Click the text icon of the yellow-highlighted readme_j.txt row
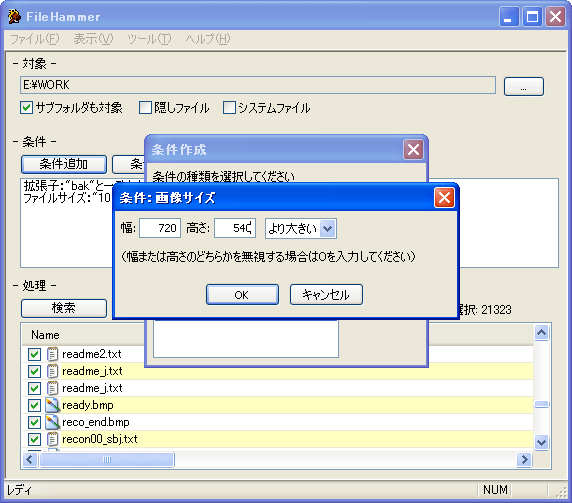Image resolution: width=572 pixels, height=503 pixels. (53, 371)
